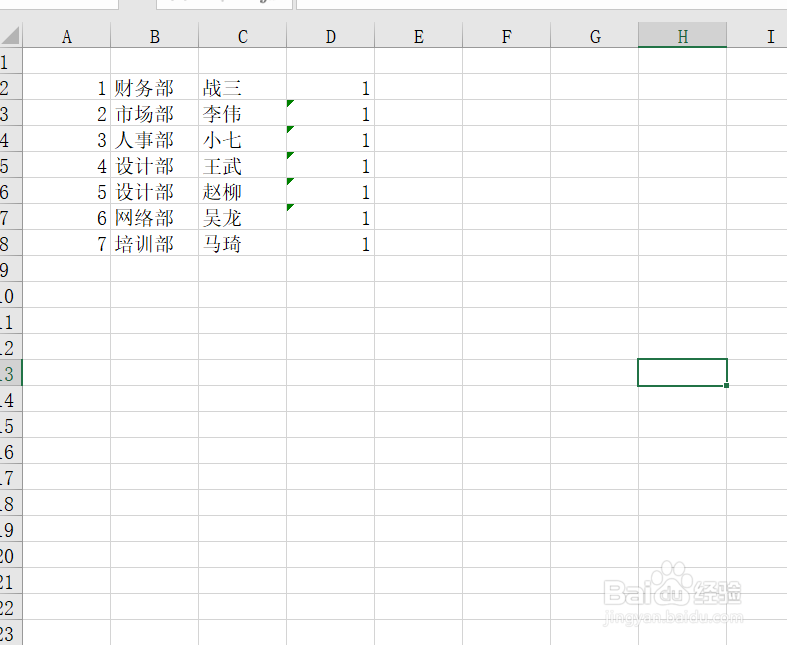787x645 pixels.
Task: Select column H header
Action: point(683,36)
